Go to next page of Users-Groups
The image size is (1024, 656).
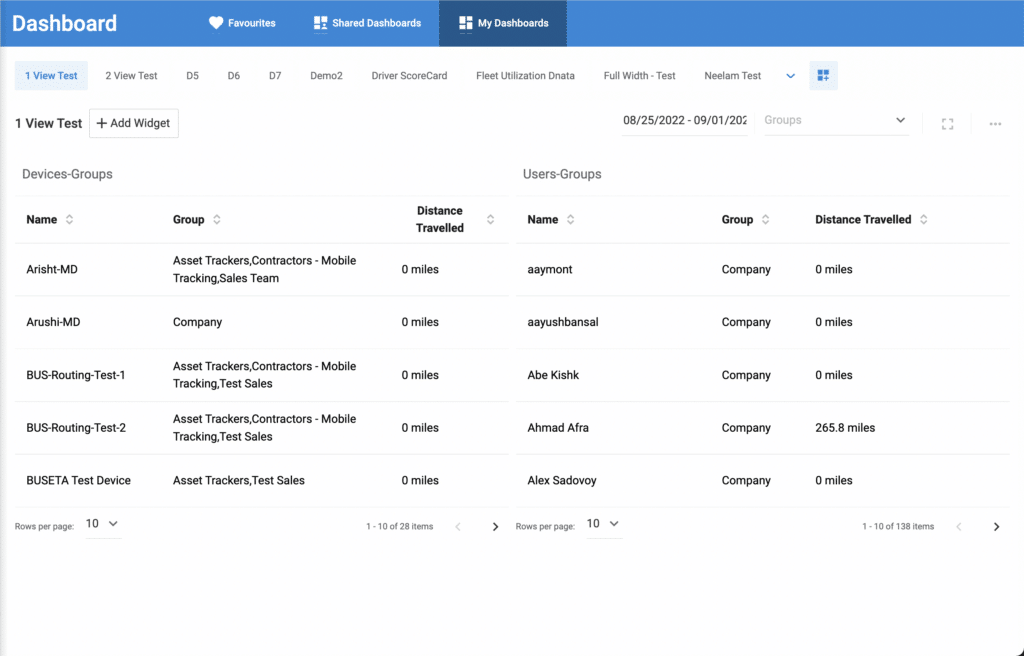pos(996,527)
